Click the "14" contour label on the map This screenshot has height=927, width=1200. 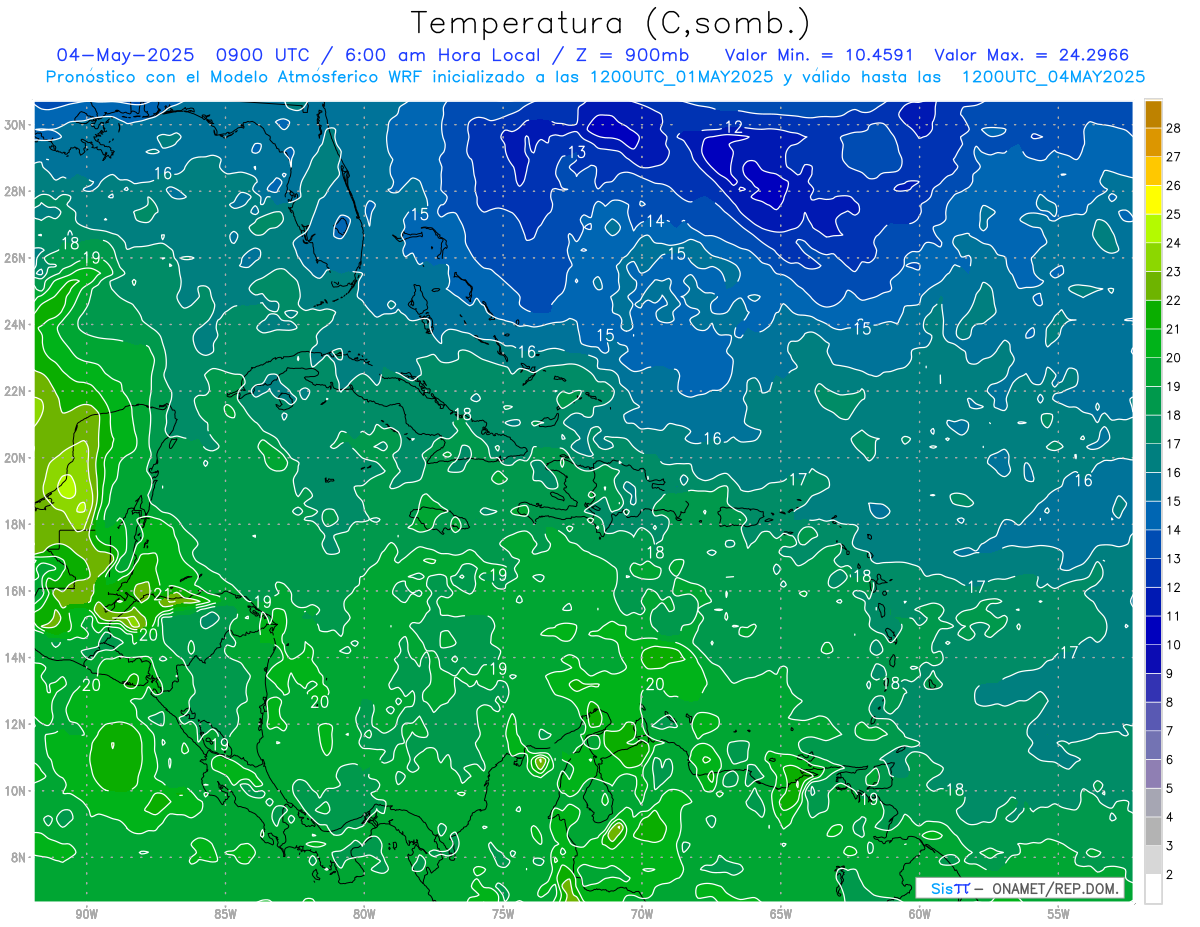point(655,221)
